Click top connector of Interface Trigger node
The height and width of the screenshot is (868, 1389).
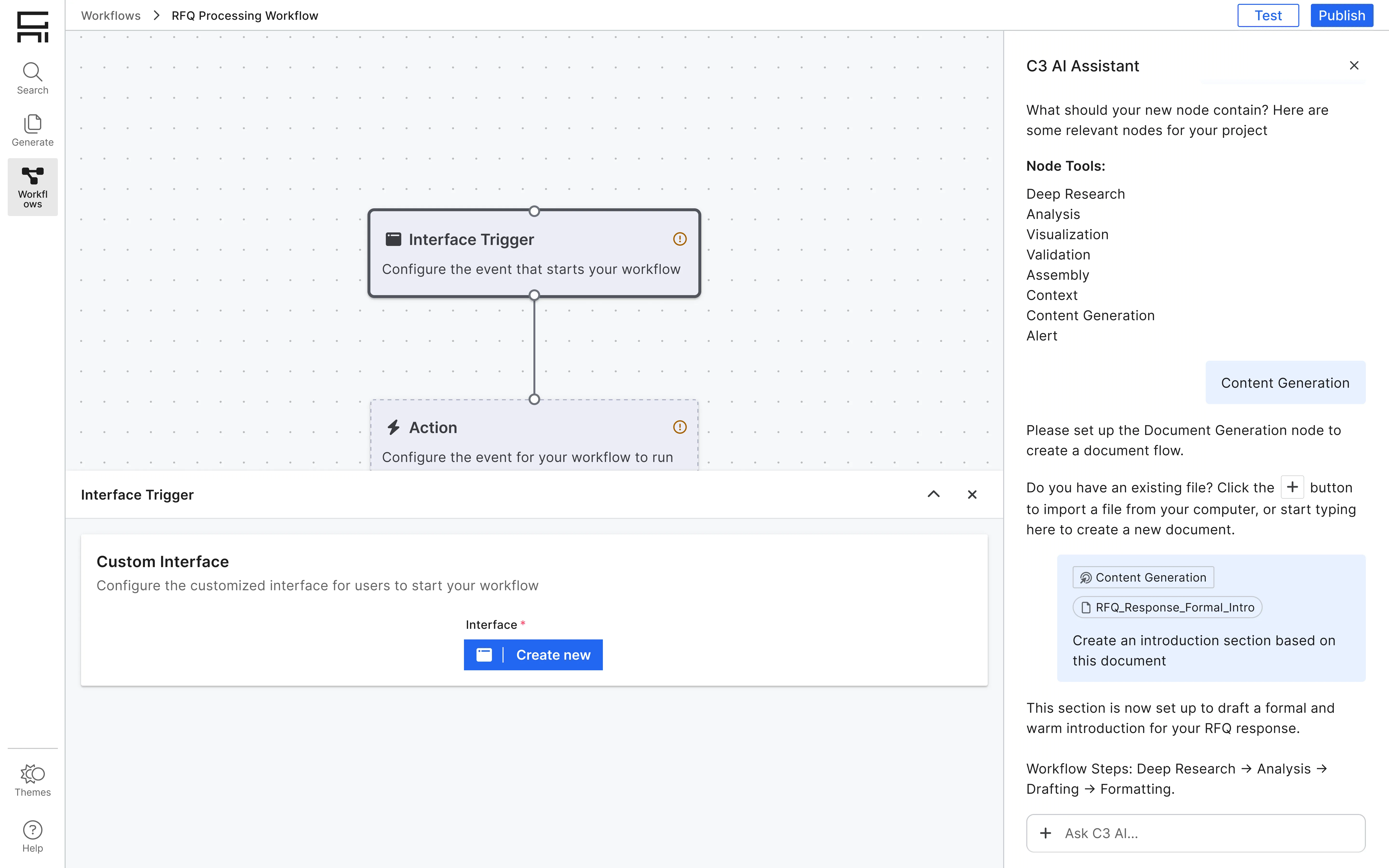[x=534, y=211]
